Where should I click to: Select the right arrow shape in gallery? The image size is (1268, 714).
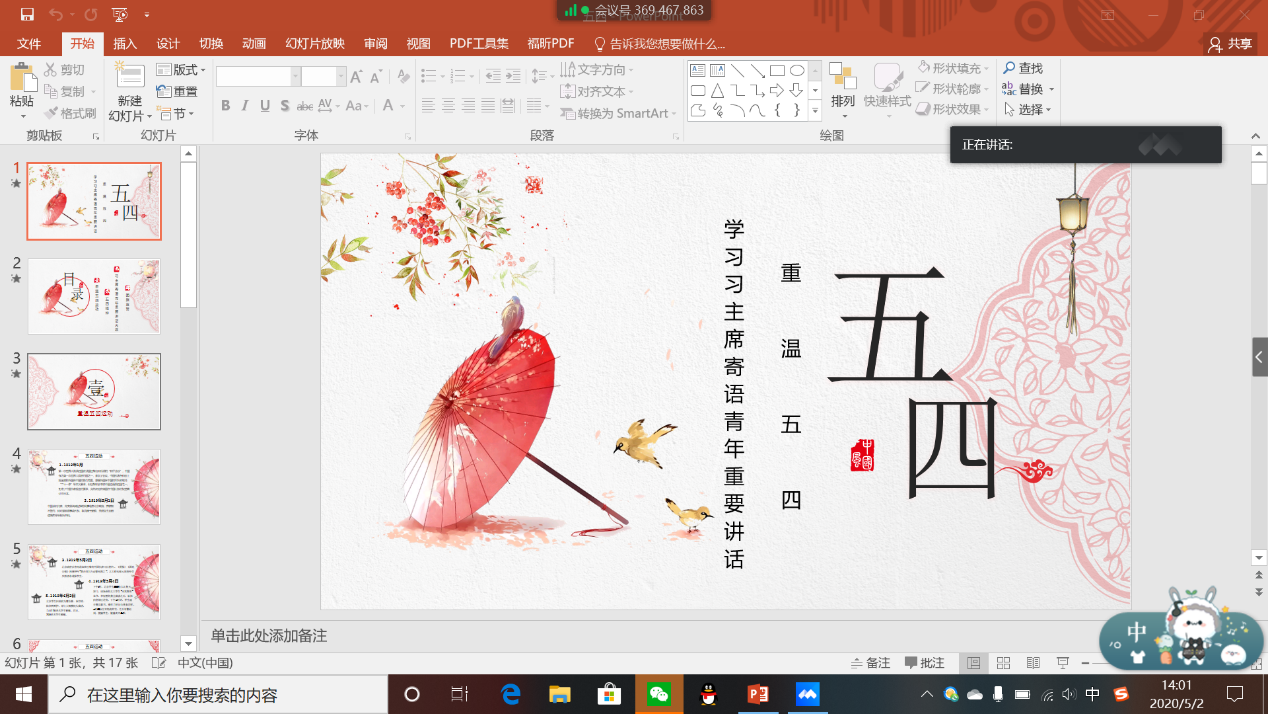click(777, 91)
